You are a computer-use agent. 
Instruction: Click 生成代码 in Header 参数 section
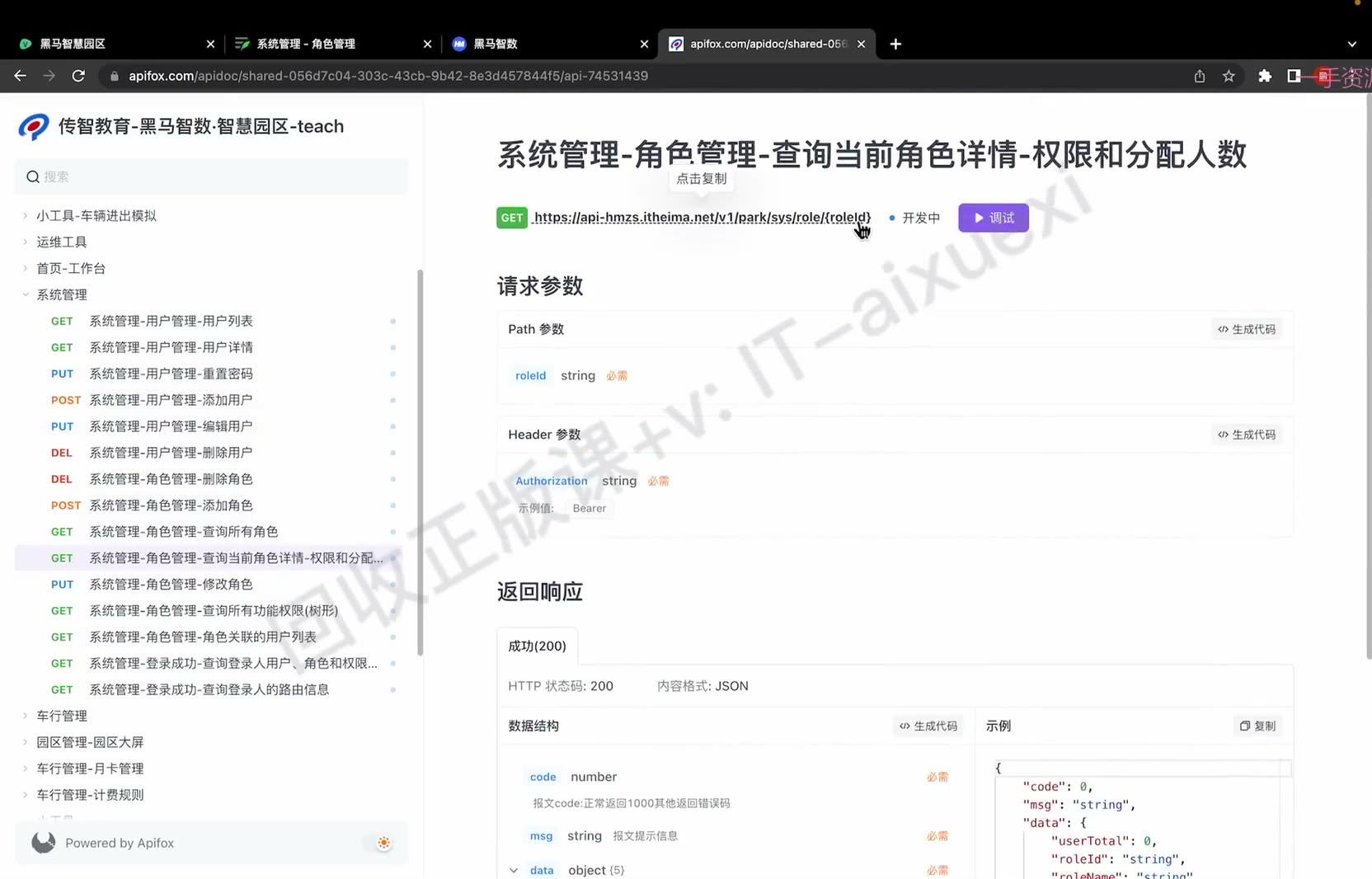click(1247, 435)
